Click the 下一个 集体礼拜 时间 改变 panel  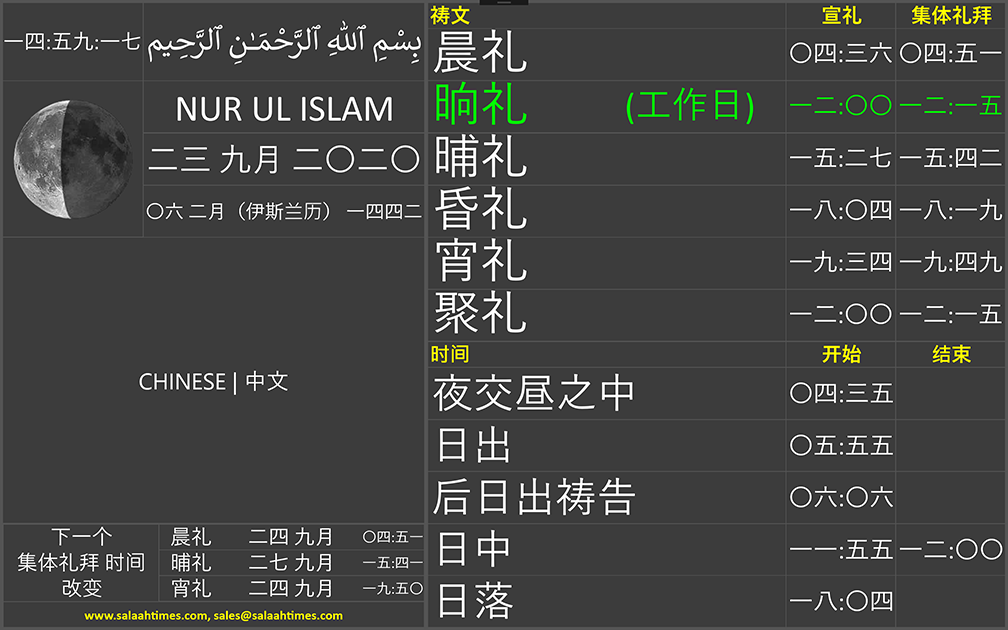point(81,562)
